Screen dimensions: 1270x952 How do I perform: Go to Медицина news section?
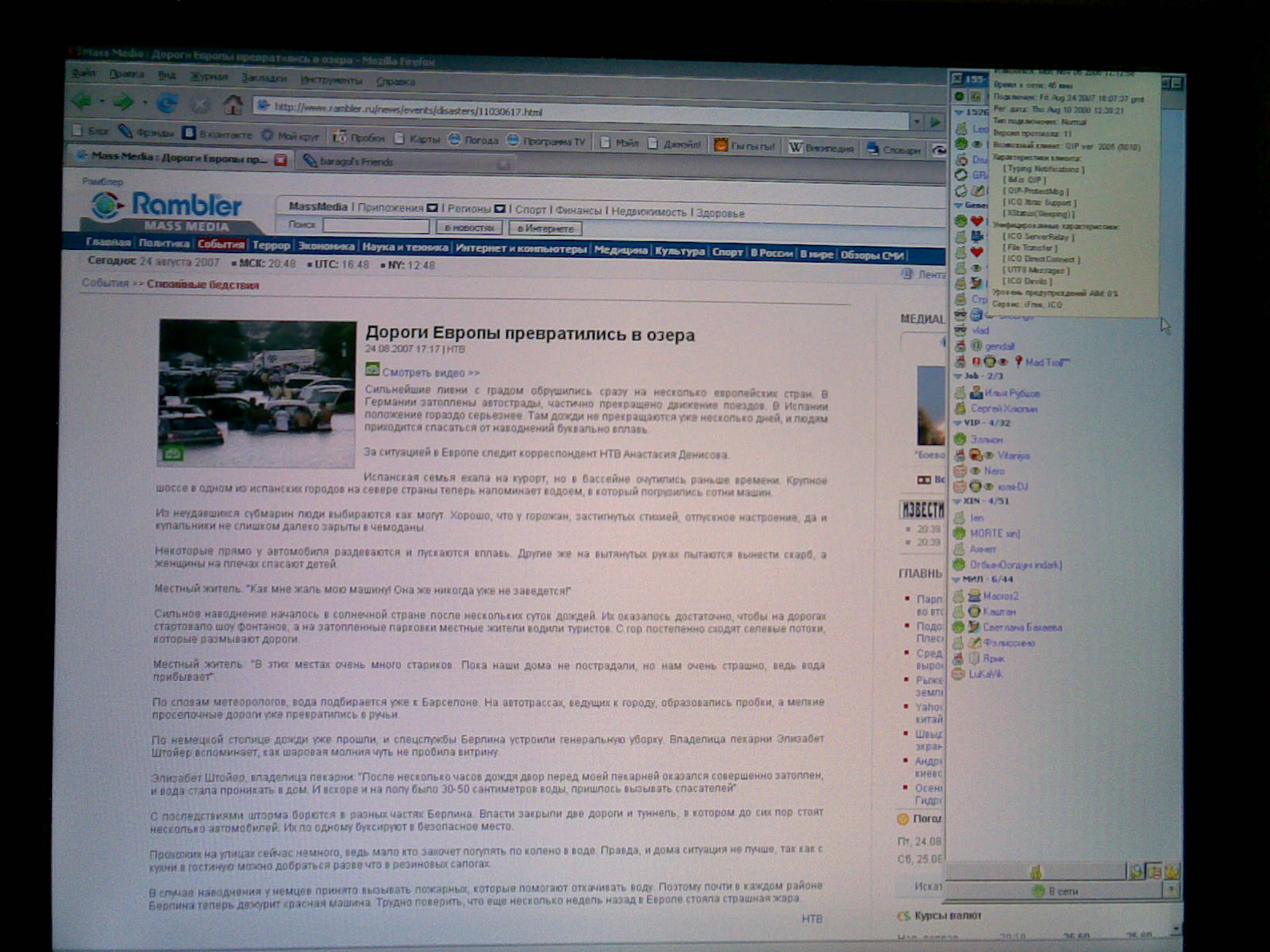click(621, 250)
